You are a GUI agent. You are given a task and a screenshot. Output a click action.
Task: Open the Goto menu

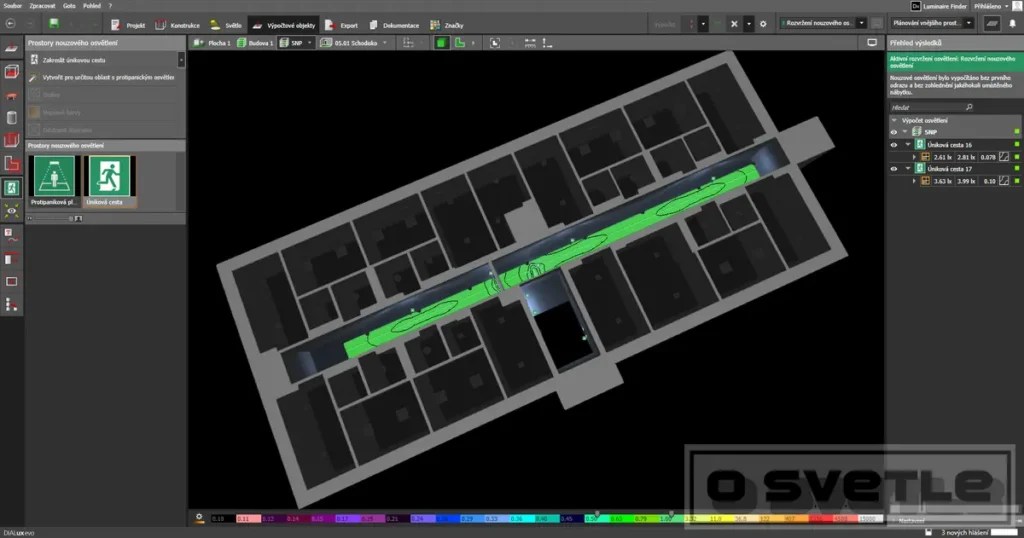pos(69,6)
